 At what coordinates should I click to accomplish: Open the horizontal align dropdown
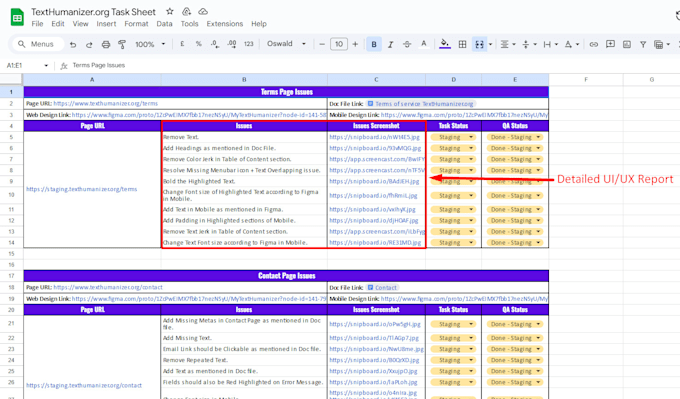tap(508, 44)
